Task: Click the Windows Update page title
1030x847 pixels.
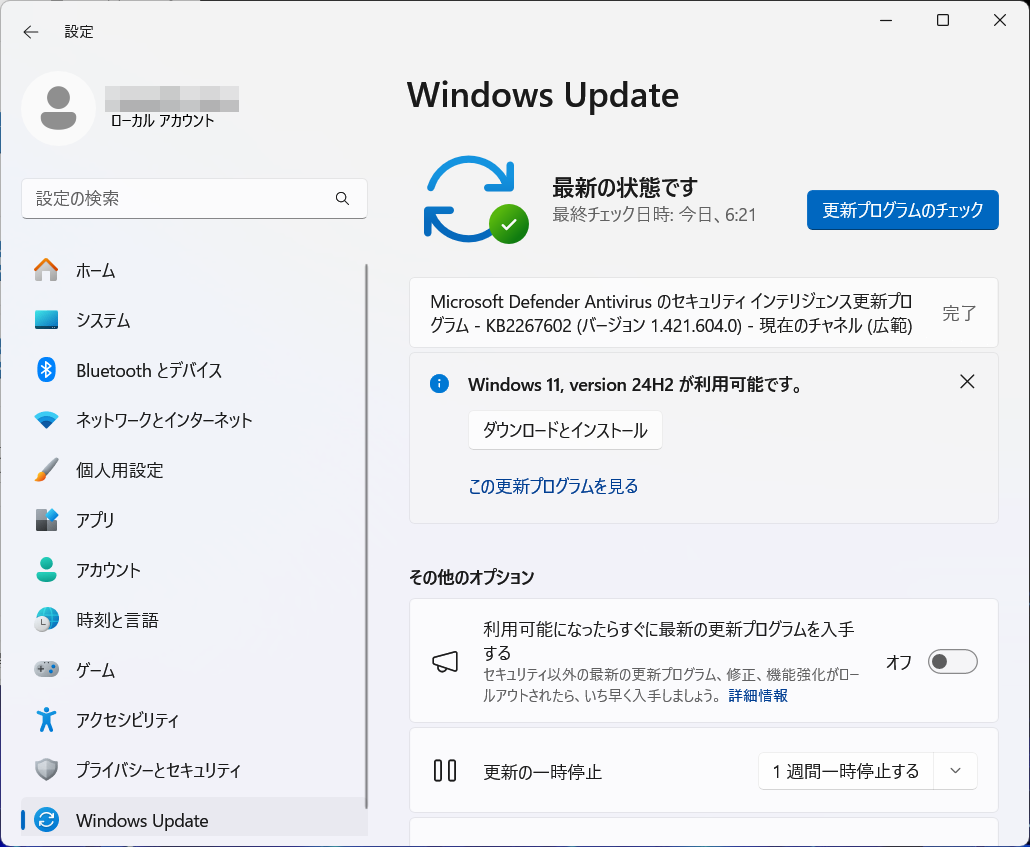Action: [543, 95]
